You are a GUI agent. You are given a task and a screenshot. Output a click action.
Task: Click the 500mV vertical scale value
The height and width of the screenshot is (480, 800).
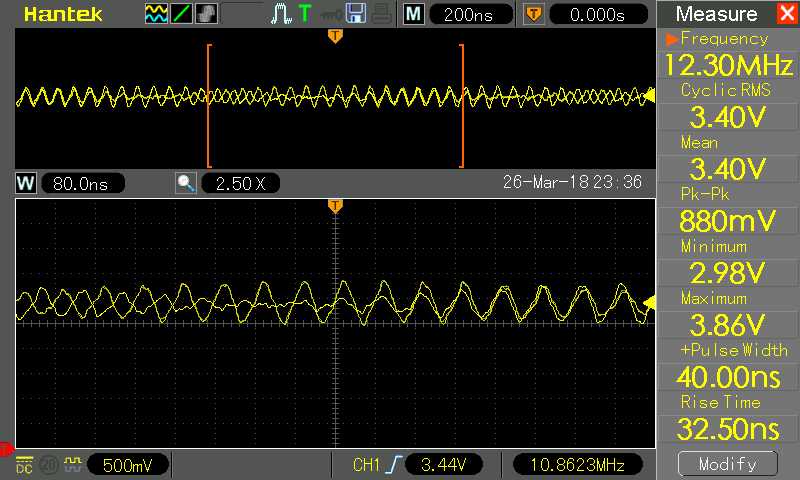tap(128, 465)
